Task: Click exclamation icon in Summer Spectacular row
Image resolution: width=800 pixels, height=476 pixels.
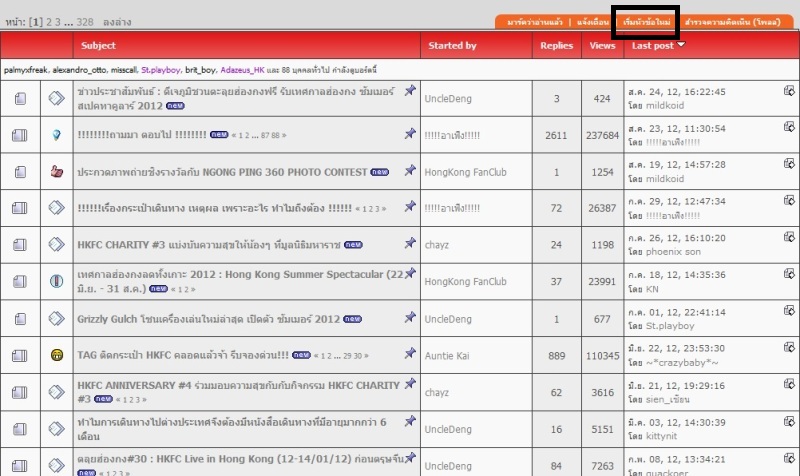Action: coord(57,281)
